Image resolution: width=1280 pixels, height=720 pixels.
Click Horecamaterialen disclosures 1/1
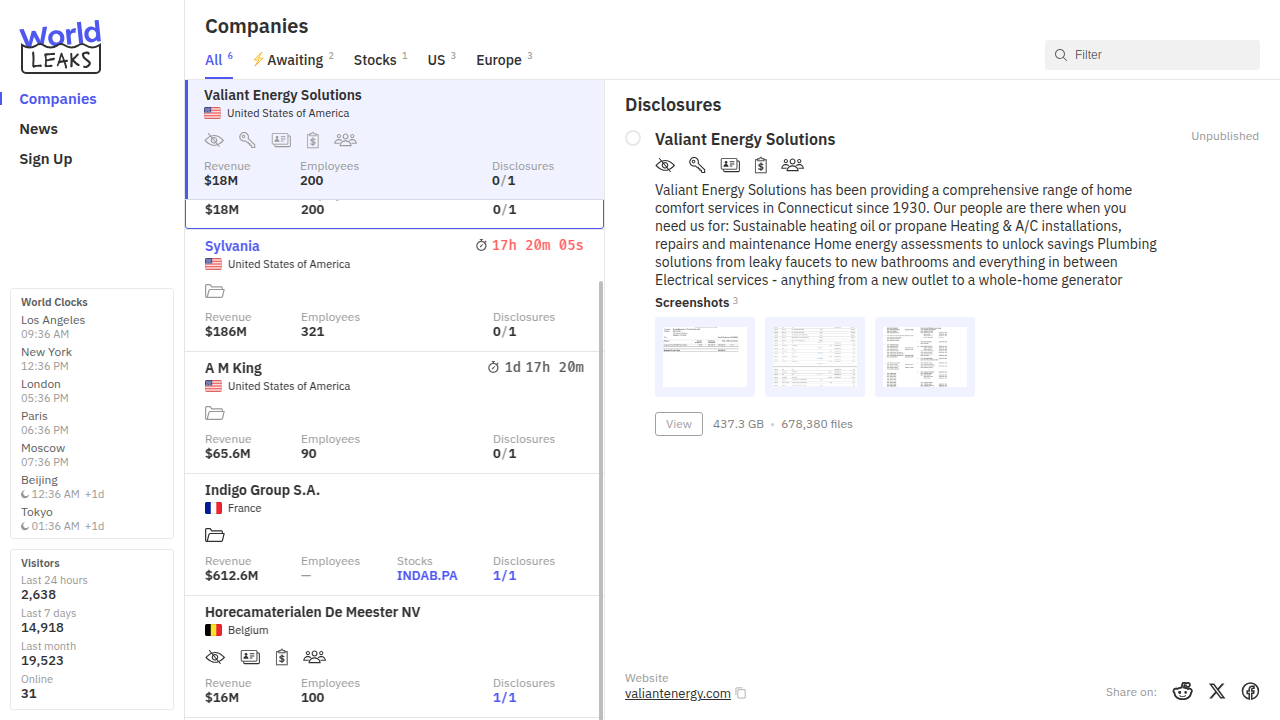click(505, 698)
